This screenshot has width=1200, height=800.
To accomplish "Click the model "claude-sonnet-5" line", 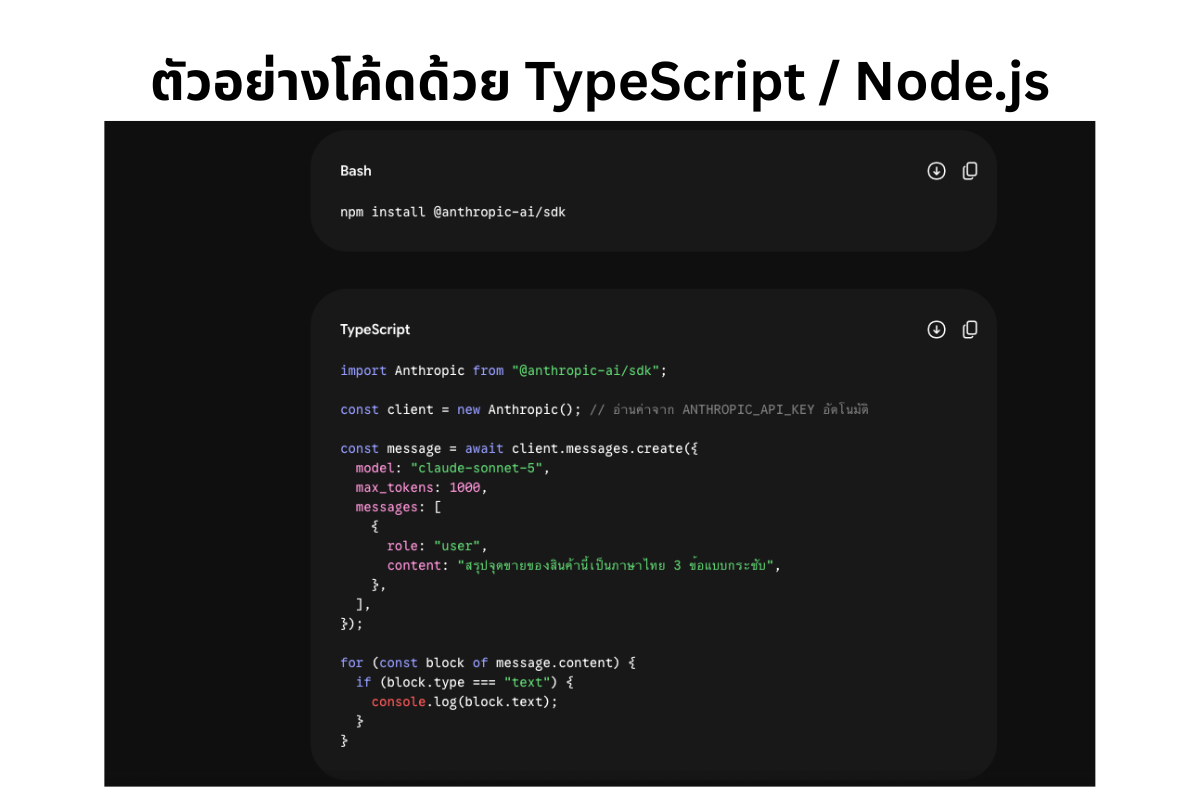I will coord(453,468).
